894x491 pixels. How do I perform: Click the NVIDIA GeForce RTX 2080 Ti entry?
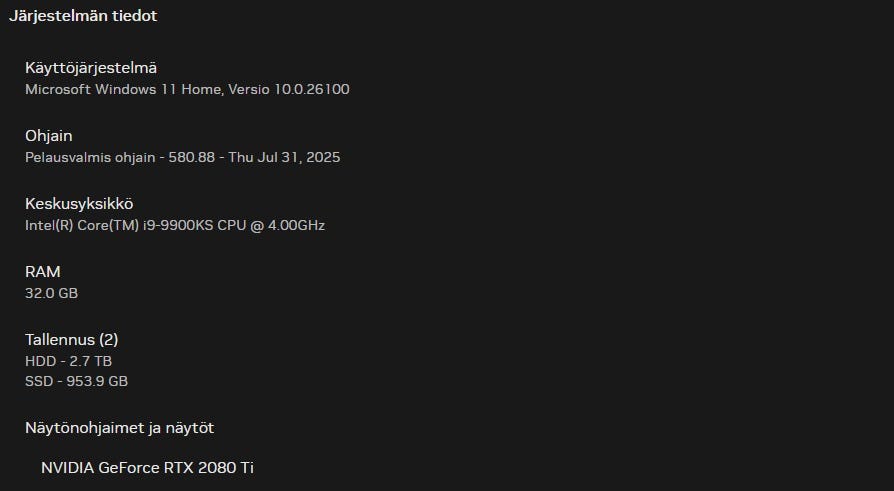[x=147, y=468]
